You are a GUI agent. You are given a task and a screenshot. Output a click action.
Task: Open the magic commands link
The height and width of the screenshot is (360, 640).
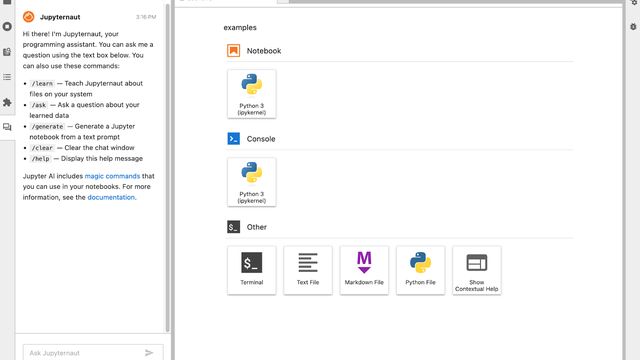[112, 176]
